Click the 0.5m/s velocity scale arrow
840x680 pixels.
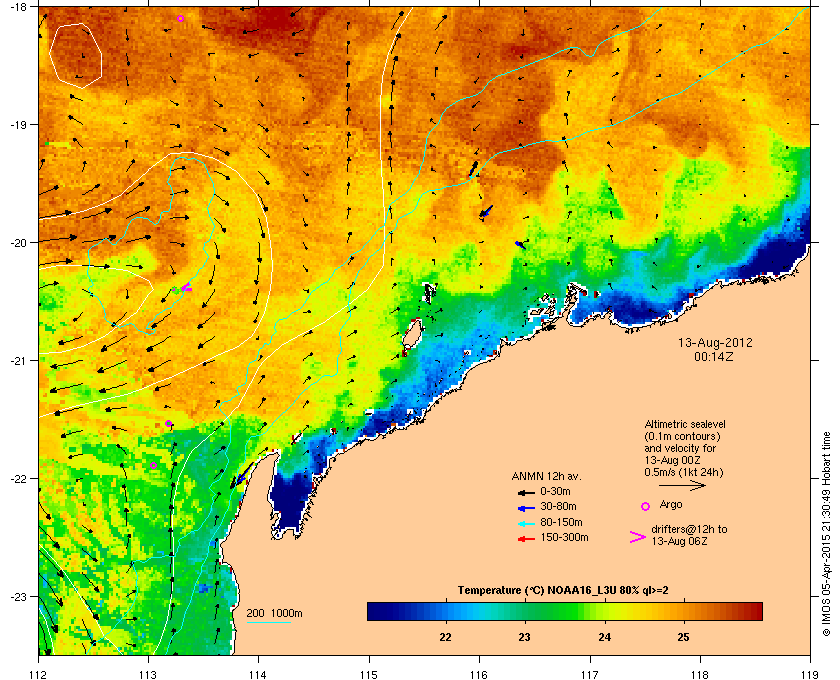682,486
